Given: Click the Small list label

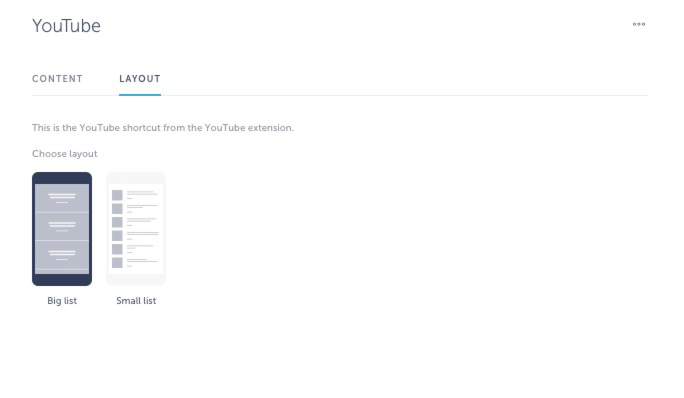Looking at the screenshot, I should pos(136,301).
